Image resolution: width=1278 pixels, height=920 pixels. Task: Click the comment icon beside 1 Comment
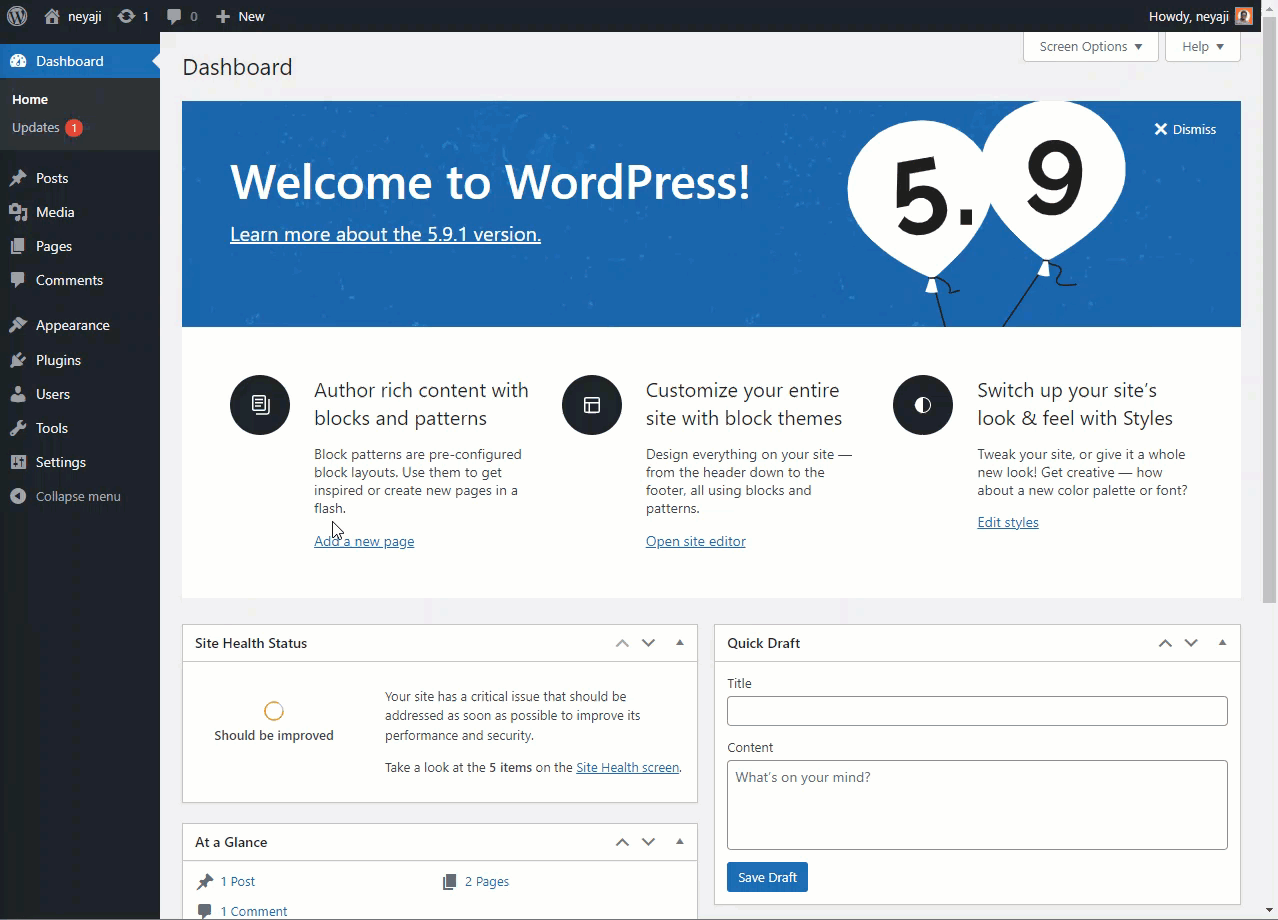205,911
